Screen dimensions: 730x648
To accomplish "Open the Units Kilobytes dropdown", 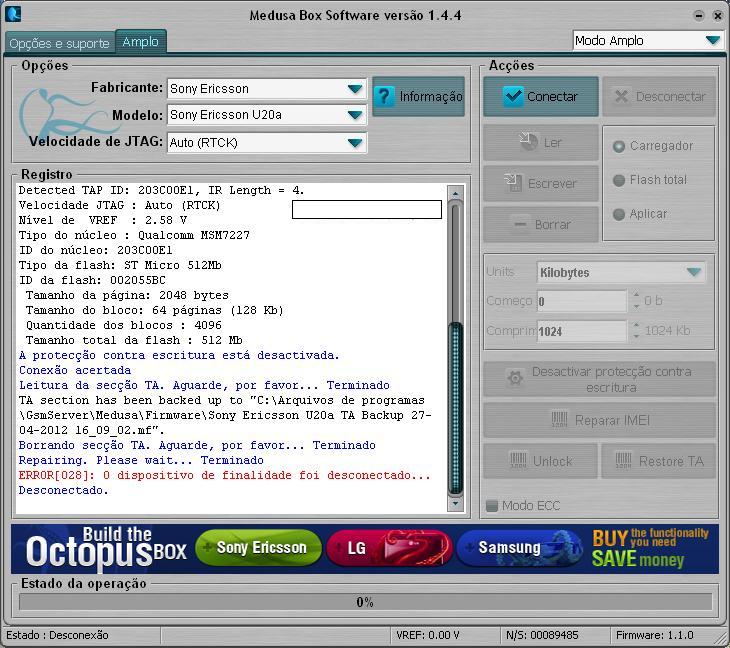I will tap(694, 272).
